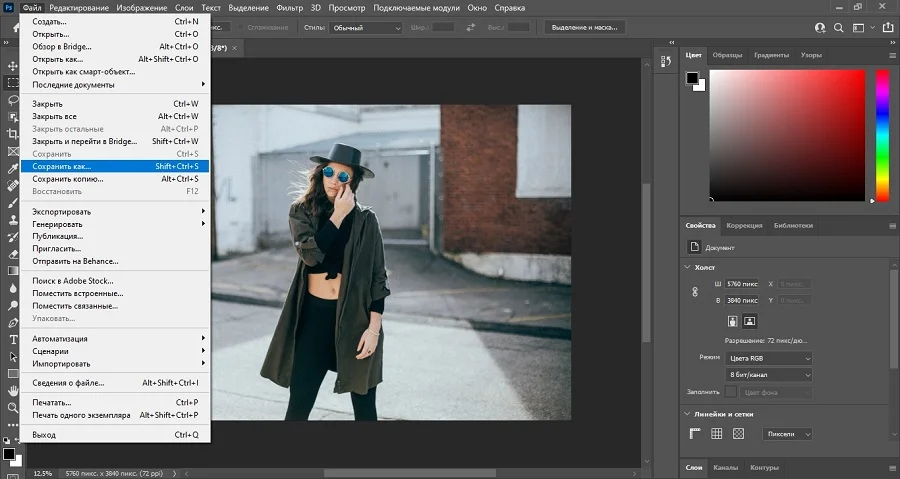Select the Lasso tool
The height and width of the screenshot is (479, 900).
(13, 100)
